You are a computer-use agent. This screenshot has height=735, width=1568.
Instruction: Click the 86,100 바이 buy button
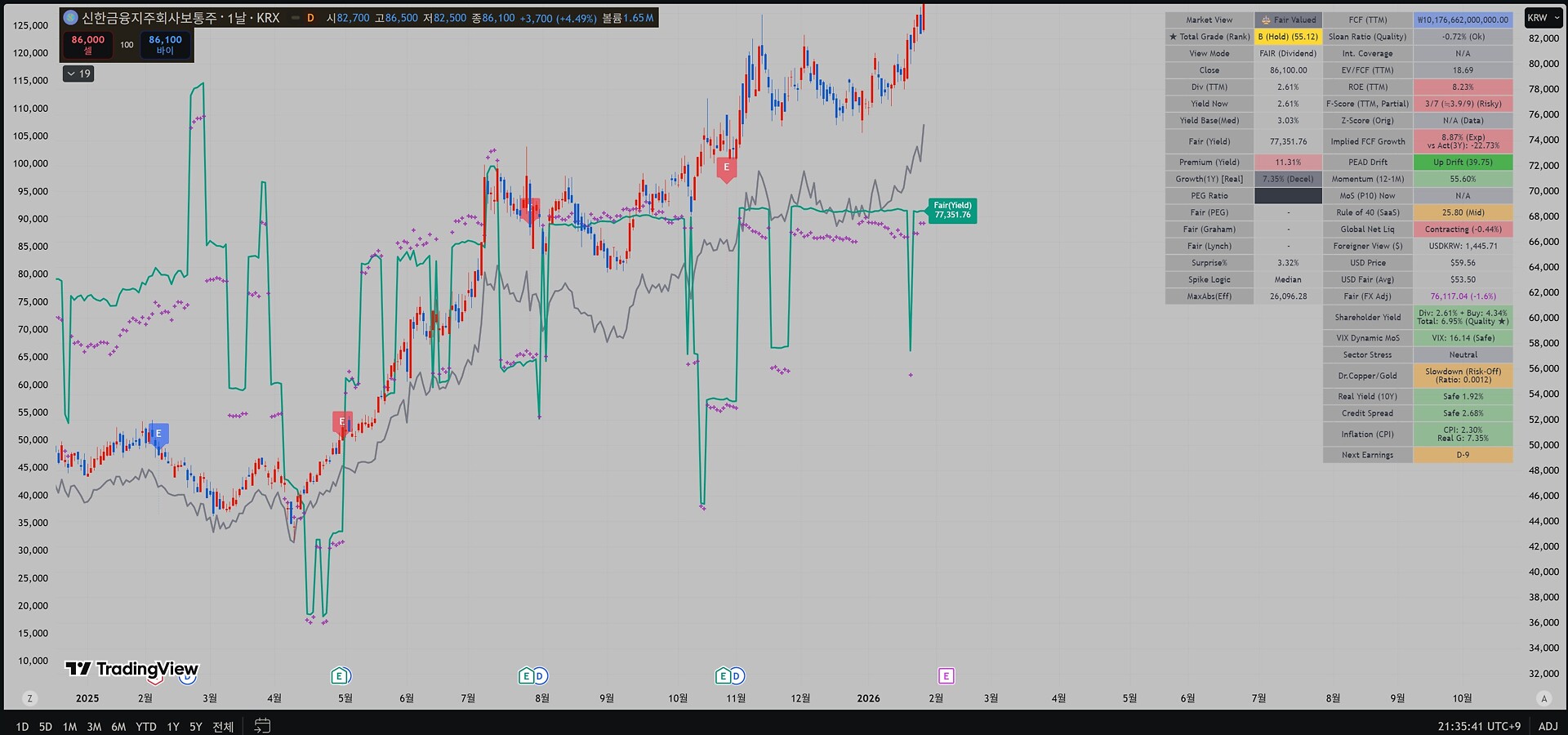[x=165, y=45]
